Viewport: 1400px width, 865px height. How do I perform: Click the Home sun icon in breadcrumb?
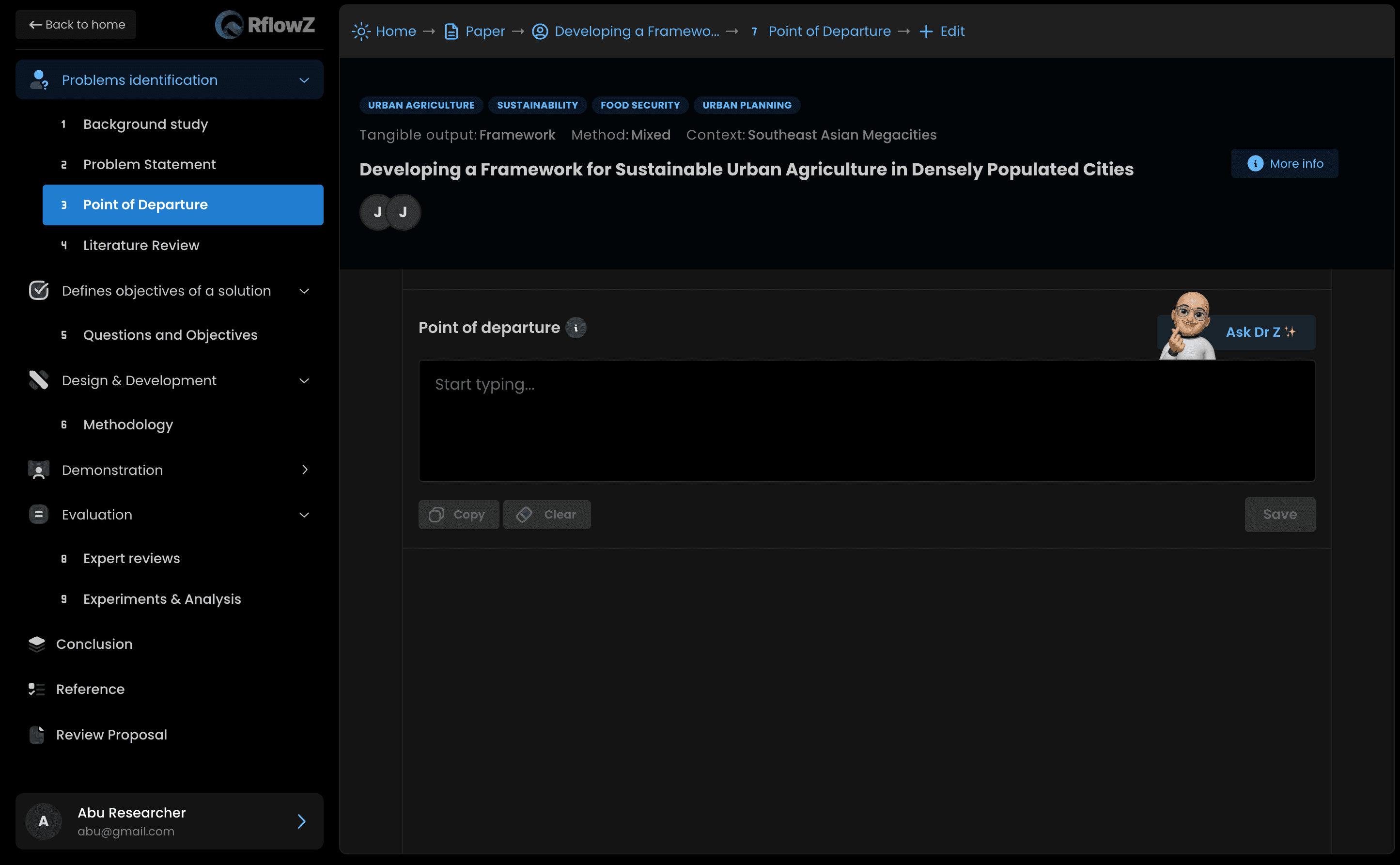click(x=361, y=31)
